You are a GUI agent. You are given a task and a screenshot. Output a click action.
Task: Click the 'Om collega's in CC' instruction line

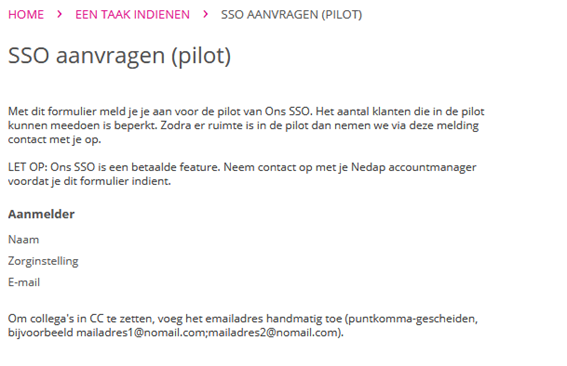243,319
